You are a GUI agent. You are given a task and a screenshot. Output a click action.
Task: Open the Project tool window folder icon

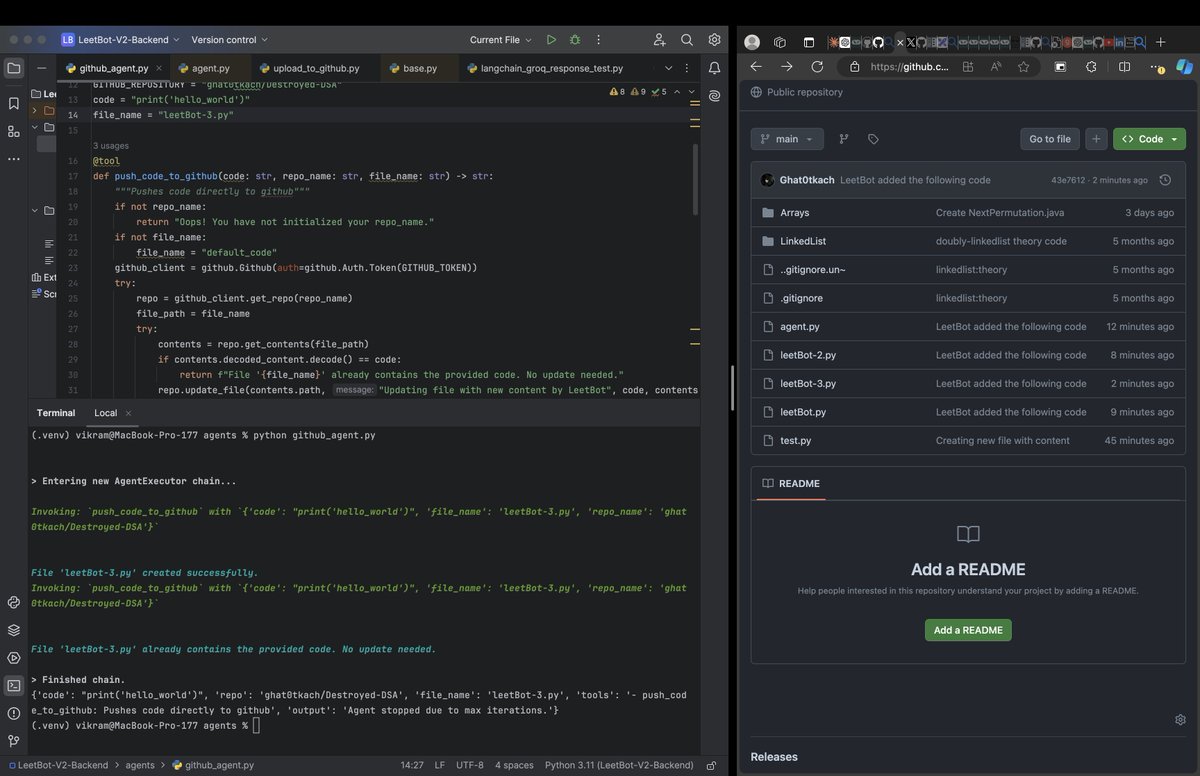coord(13,68)
